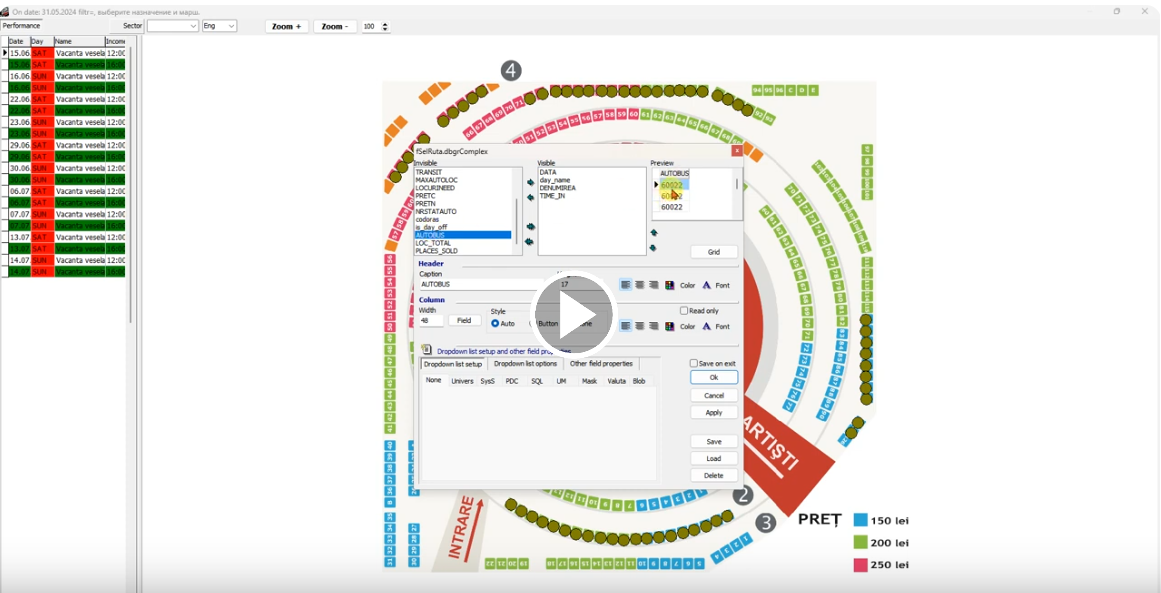The width and height of the screenshot is (1161, 593).
Task: Select the Dropdown list setup tab
Action: [x=453, y=364]
